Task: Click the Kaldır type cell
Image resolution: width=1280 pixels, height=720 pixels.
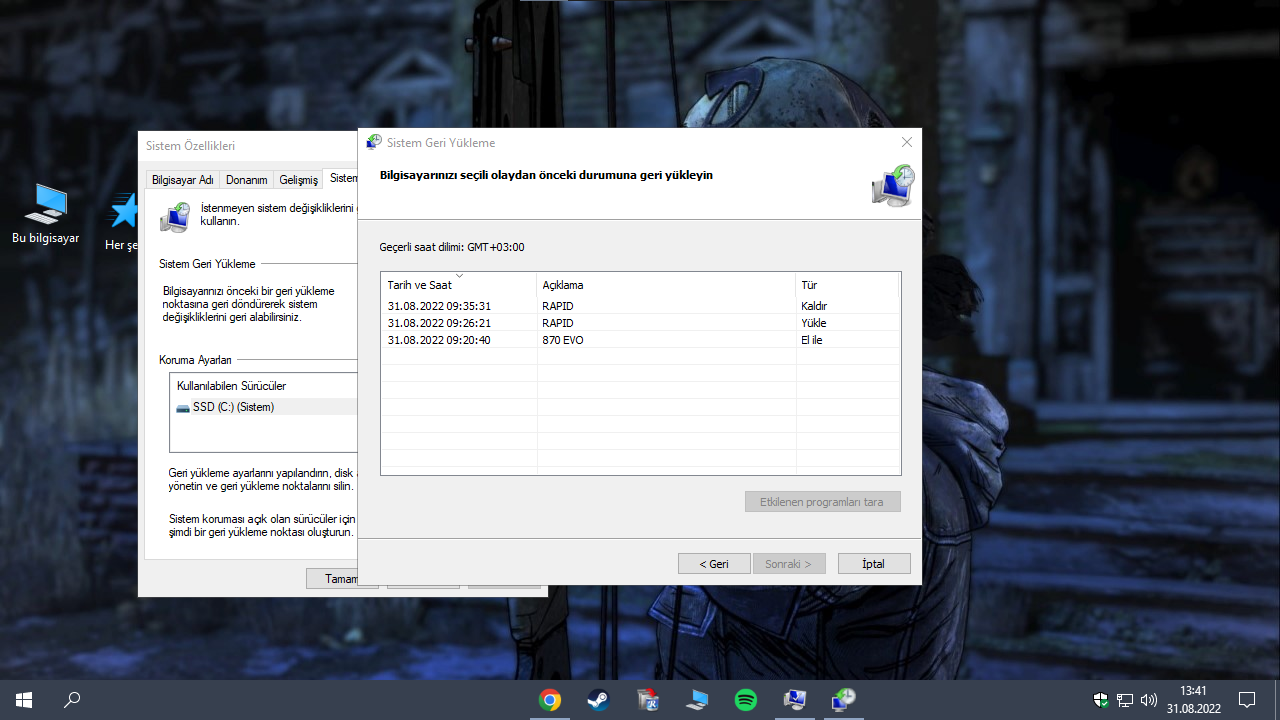Action: point(814,306)
